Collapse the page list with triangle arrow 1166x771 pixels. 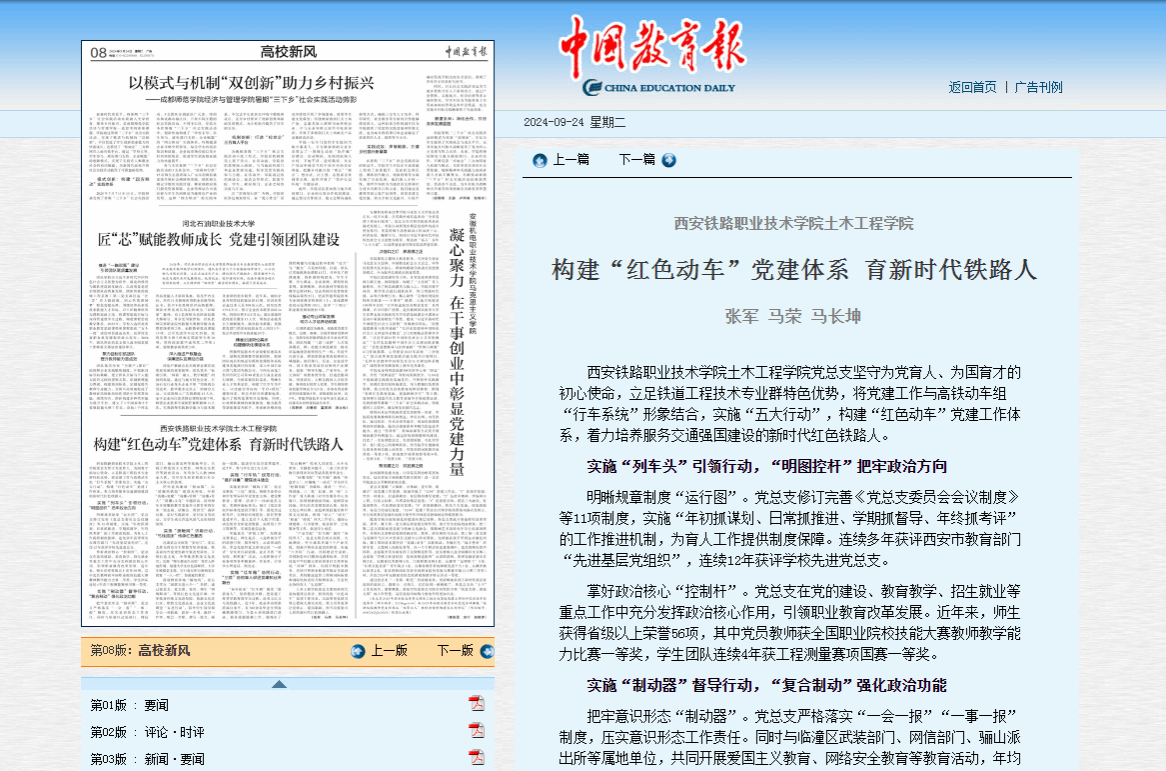pos(279,684)
